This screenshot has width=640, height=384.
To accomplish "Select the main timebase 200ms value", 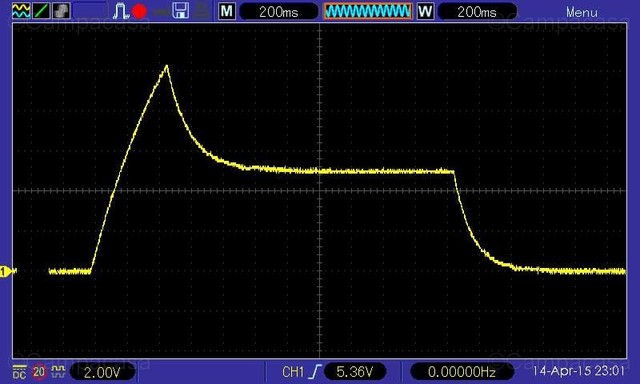I will click(x=279, y=11).
